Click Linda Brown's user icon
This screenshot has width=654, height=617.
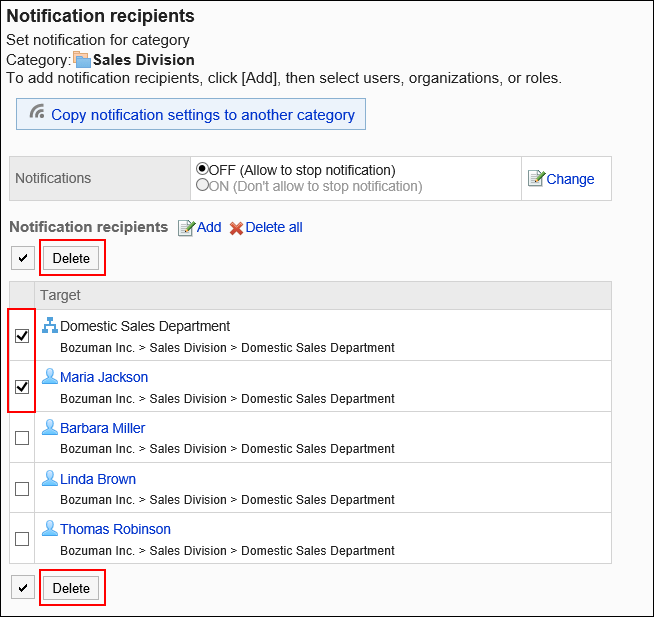50,478
